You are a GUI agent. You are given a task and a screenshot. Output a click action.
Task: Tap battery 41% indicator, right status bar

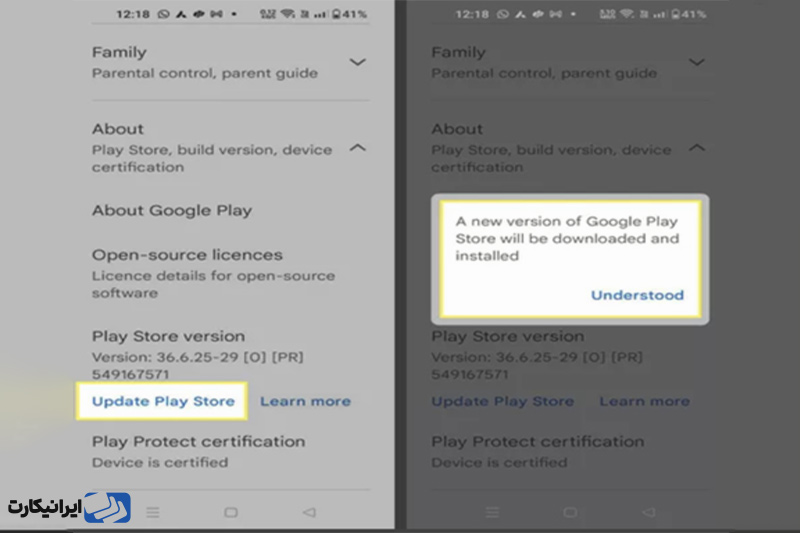click(x=689, y=14)
